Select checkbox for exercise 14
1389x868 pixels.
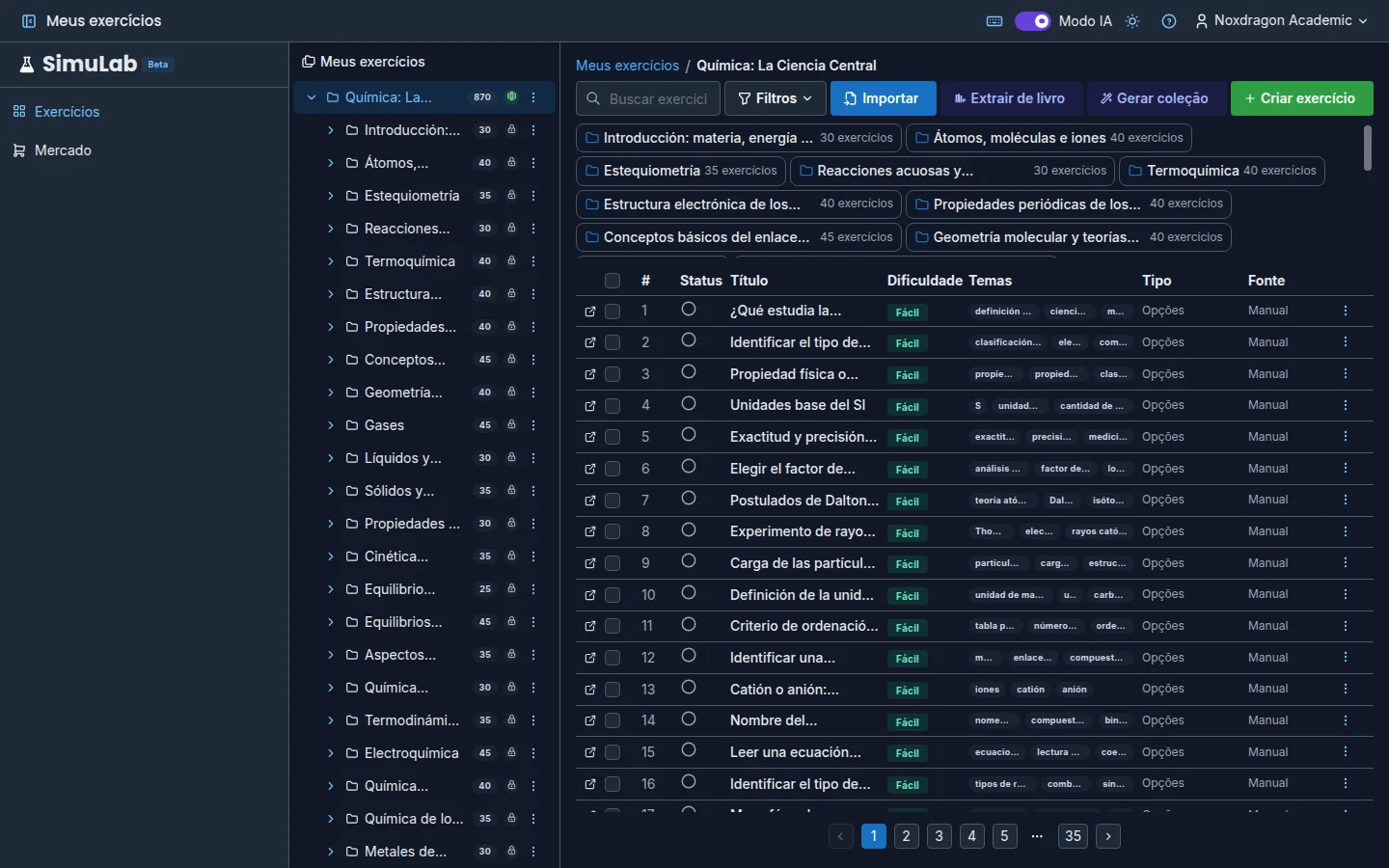coord(613,720)
